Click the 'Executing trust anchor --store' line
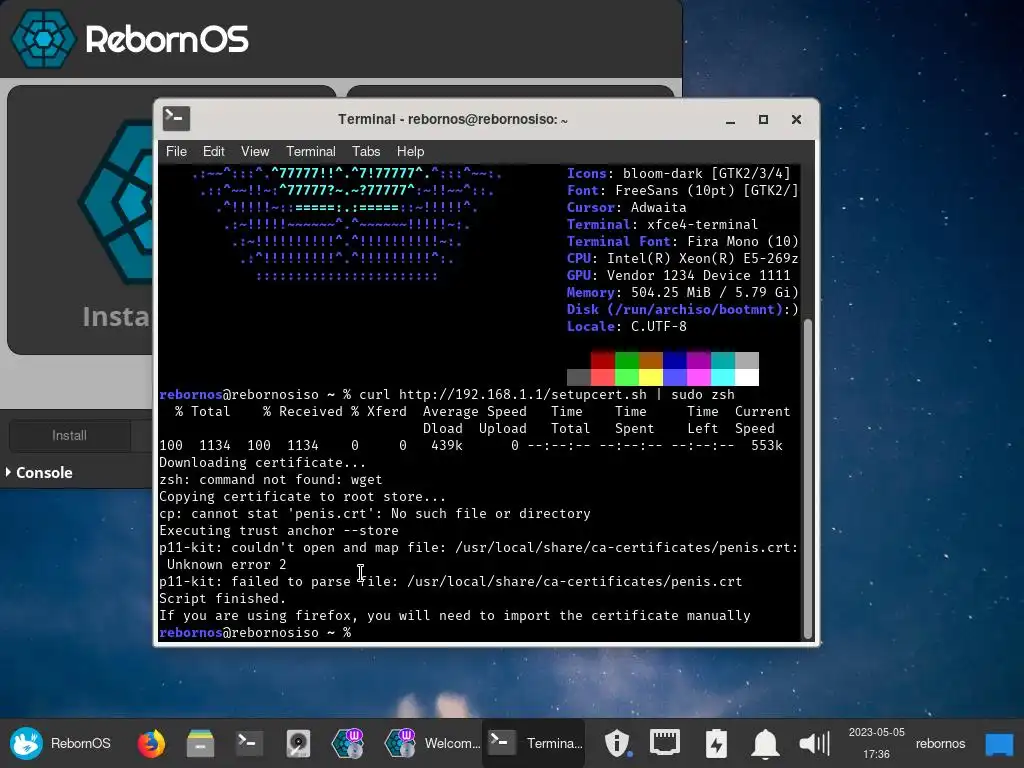1024x768 pixels. click(x=279, y=530)
